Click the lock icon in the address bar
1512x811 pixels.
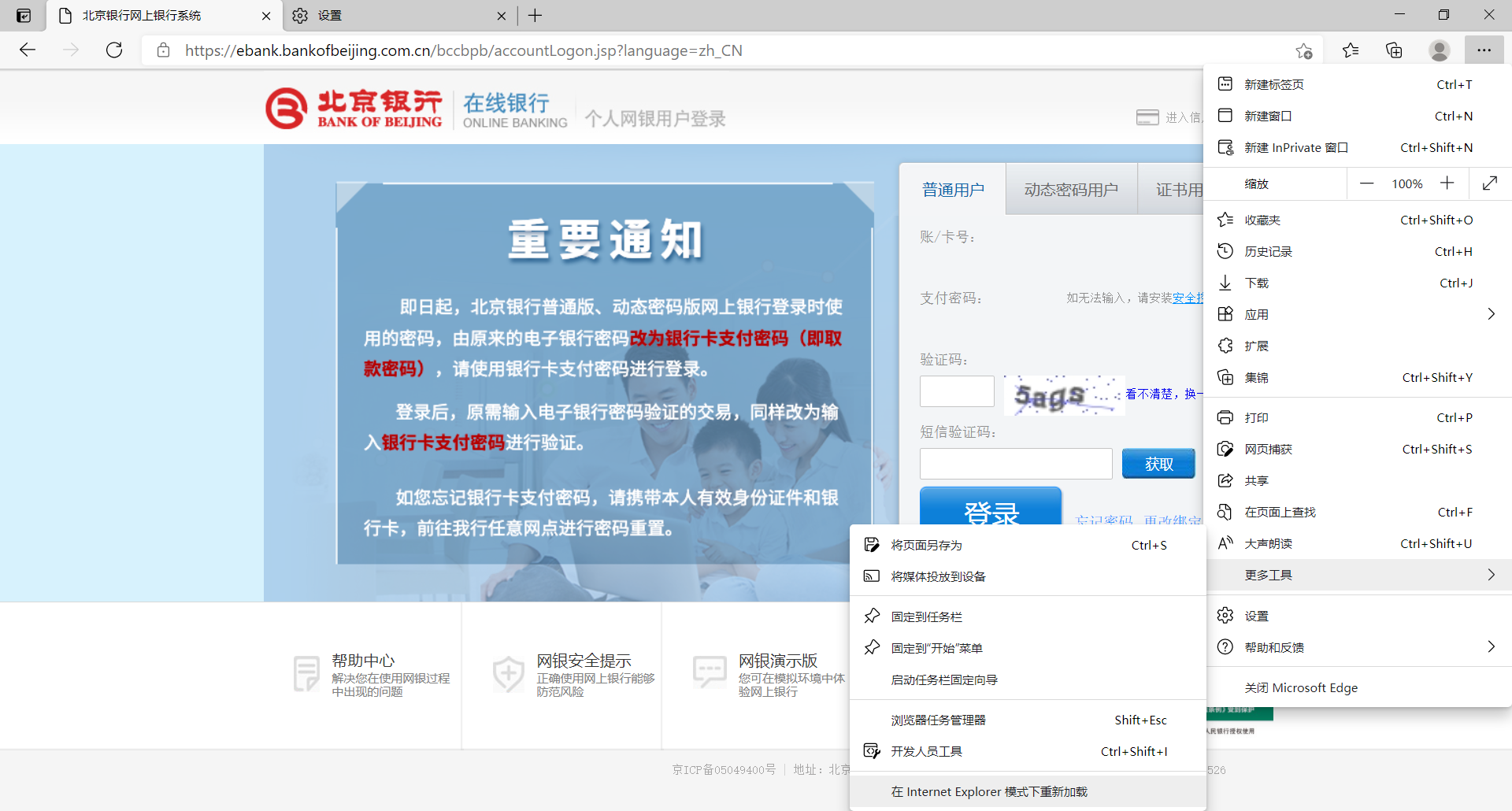point(163,50)
